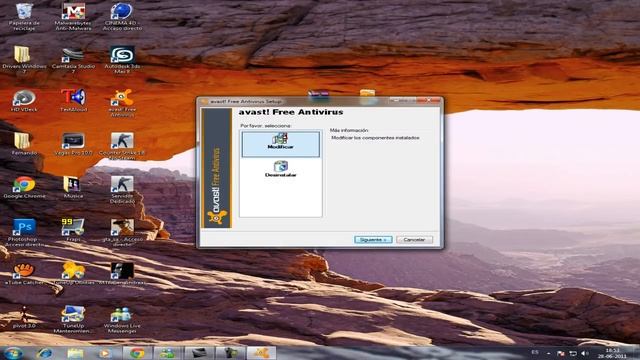Open Photoshop desktop shortcut
This screenshot has height=360, width=640.
click(24, 233)
